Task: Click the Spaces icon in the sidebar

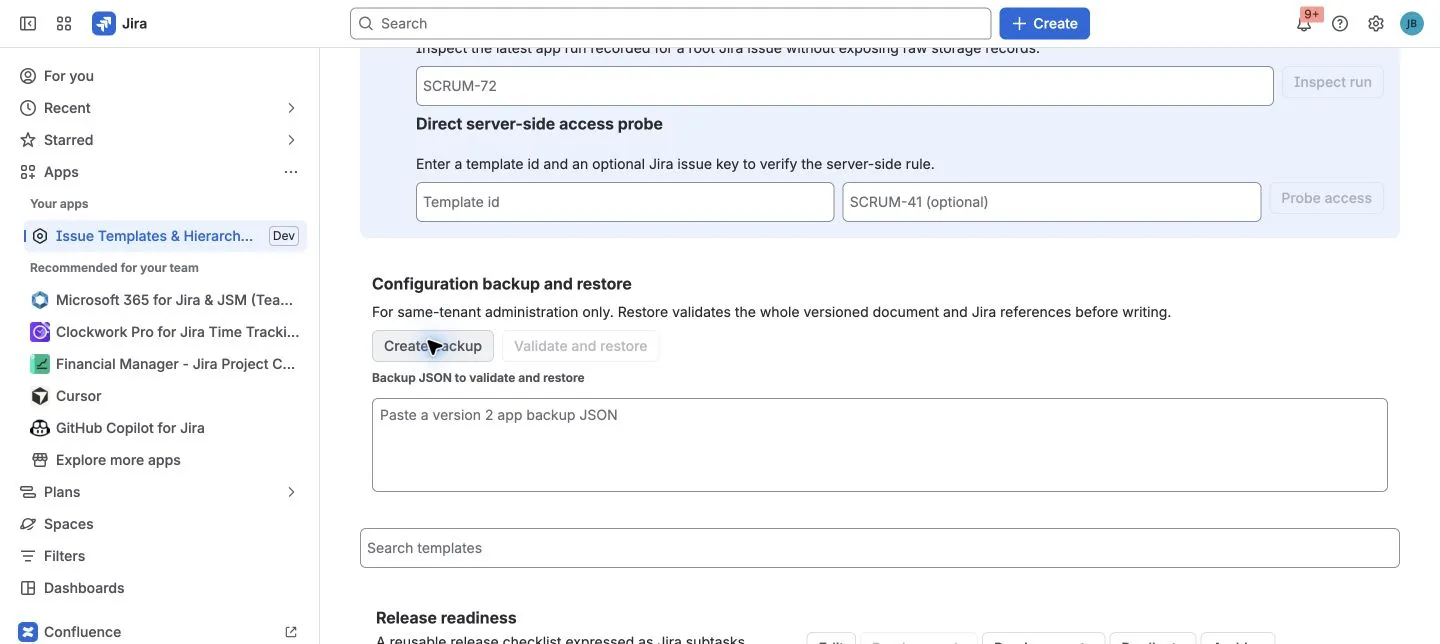Action: tap(28, 524)
